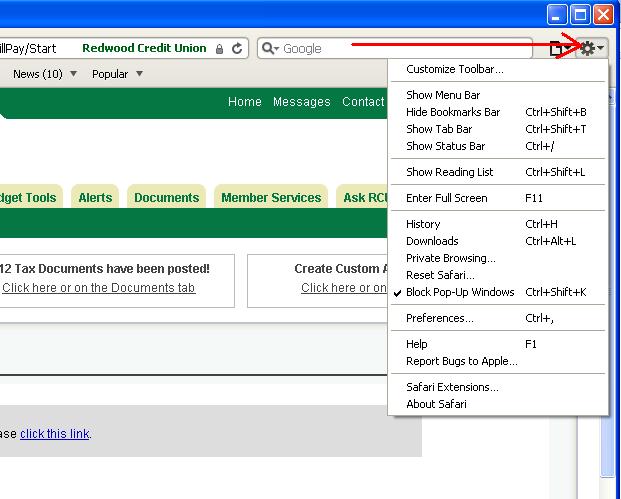
Task: Choose Enter Full Screen
Action: 498,198
